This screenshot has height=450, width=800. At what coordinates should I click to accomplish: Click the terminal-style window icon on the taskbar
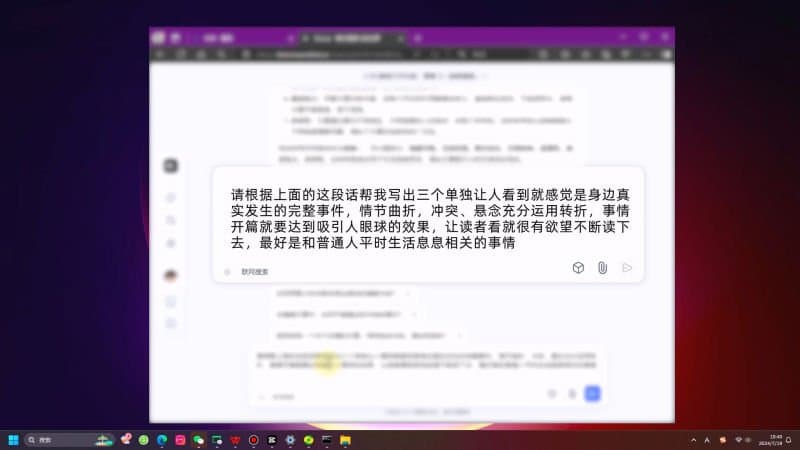point(327,439)
